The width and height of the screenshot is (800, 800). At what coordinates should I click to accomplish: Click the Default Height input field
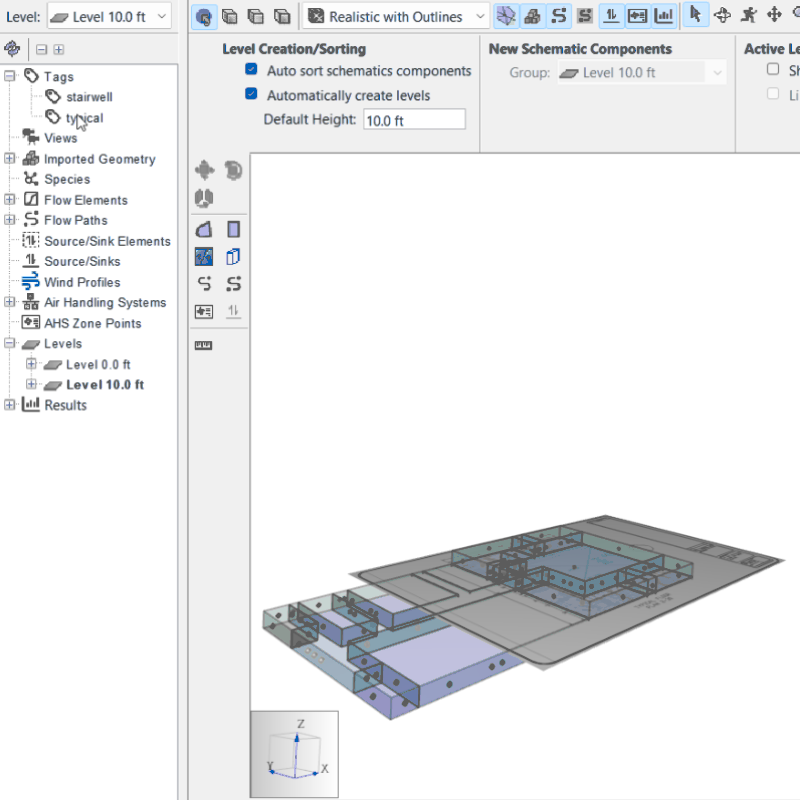(414, 120)
